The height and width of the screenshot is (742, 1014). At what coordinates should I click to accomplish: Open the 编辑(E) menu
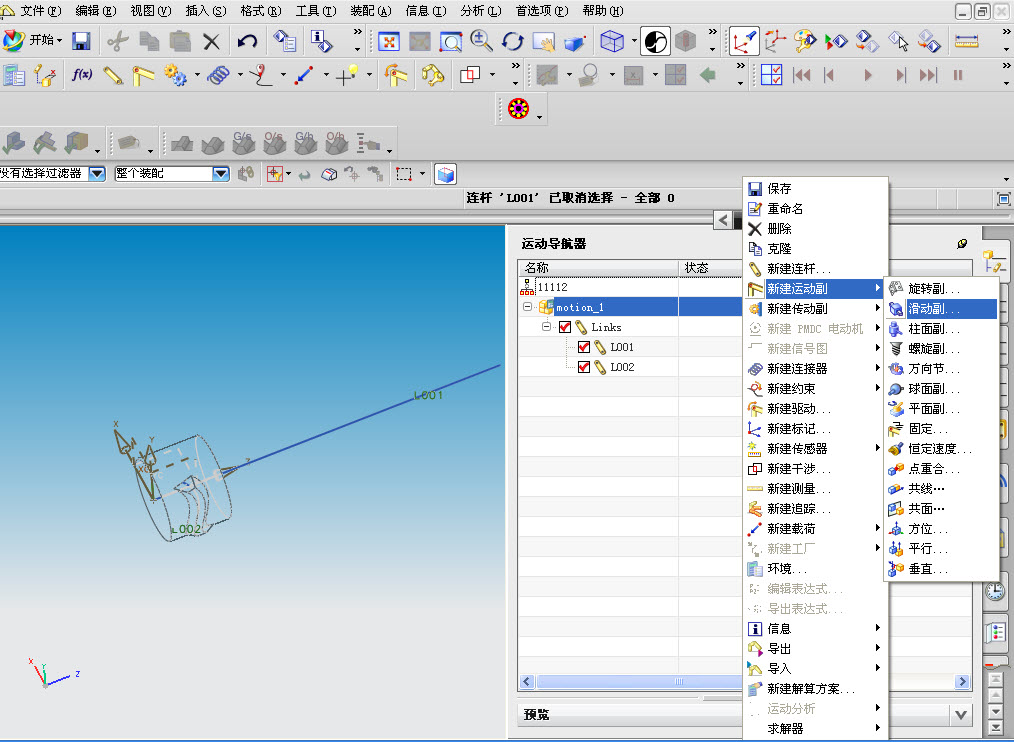click(96, 10)
